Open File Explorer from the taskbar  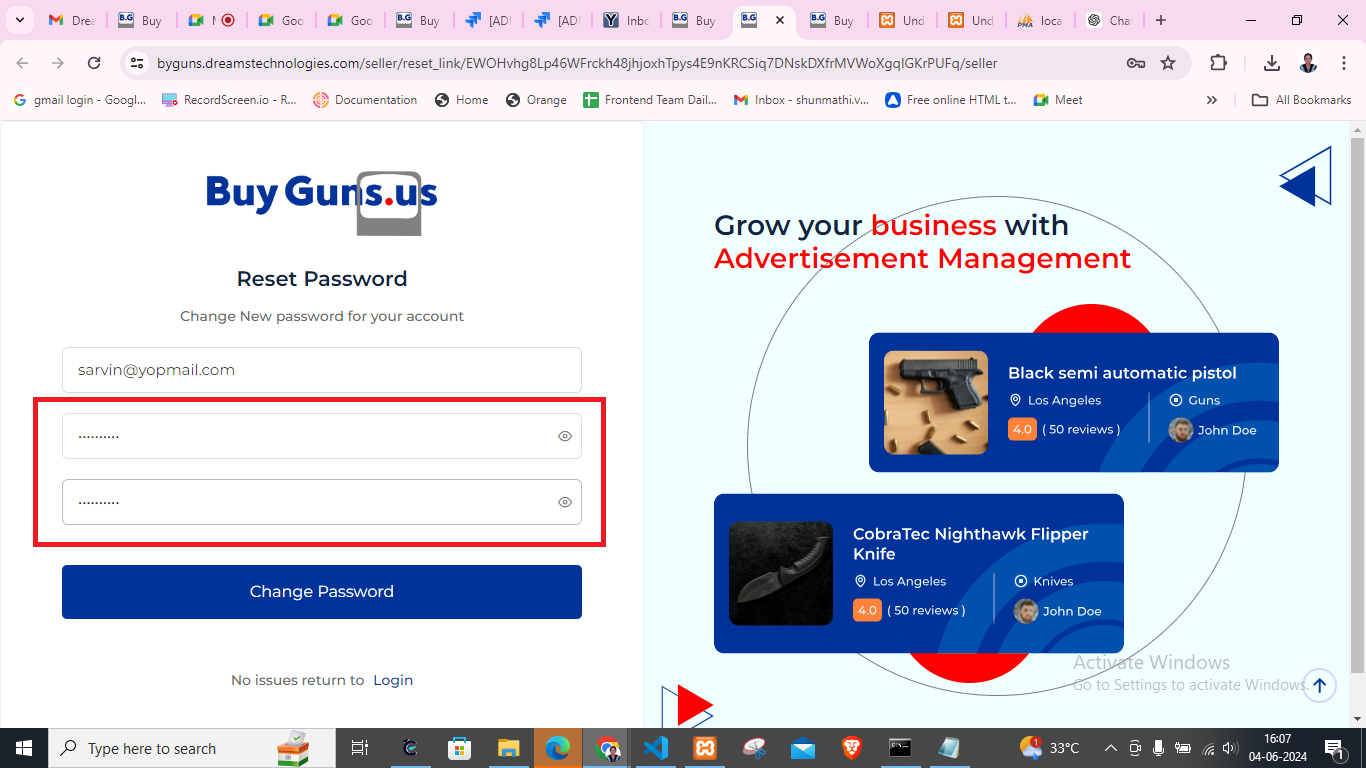coord(508,748)
